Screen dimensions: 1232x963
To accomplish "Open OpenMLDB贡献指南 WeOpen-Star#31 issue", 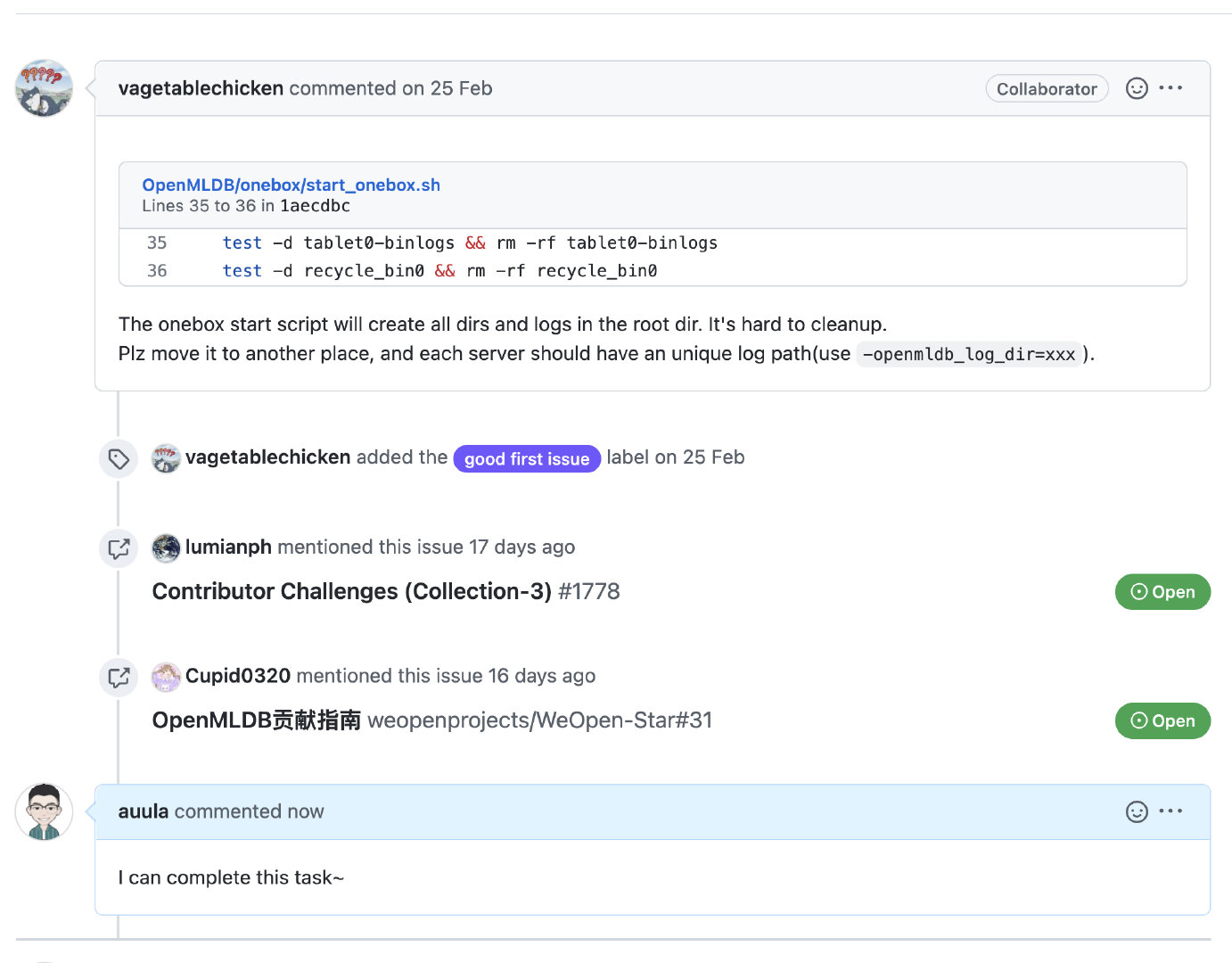I will 432,720.
